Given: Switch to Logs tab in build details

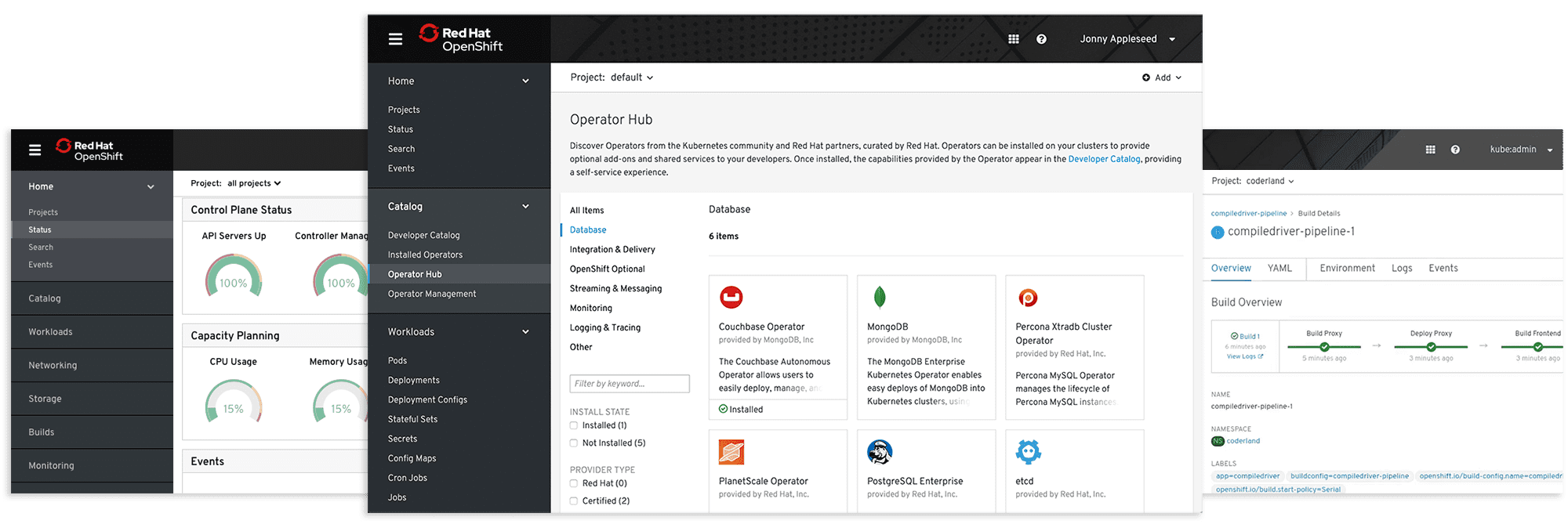Looking at the screenshot, I should pyautogui.click(x=1402, y=268).
